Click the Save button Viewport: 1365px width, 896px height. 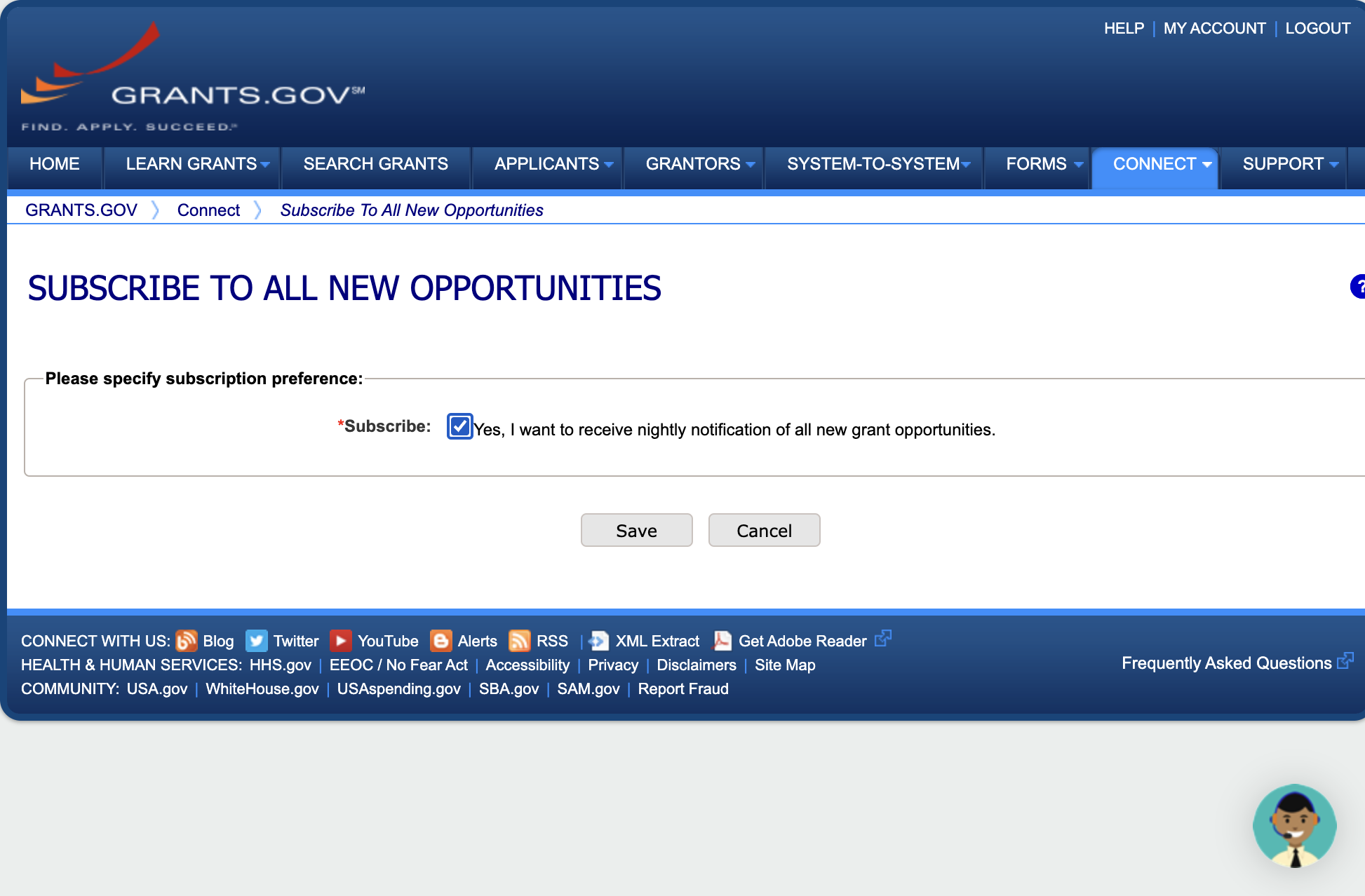(637, 530)
